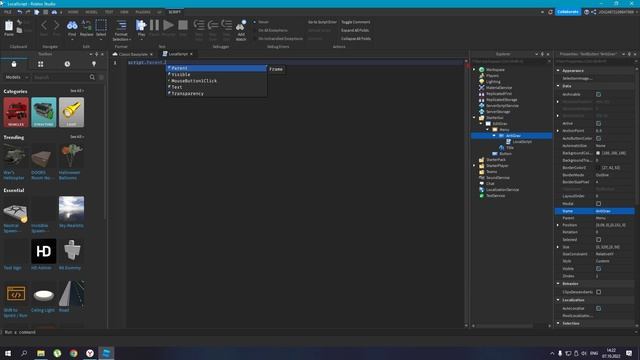This screenshot has height=360, width=640.
Task: Toggle the AutoLocalize checkbox
Action: tap(598, 309)
